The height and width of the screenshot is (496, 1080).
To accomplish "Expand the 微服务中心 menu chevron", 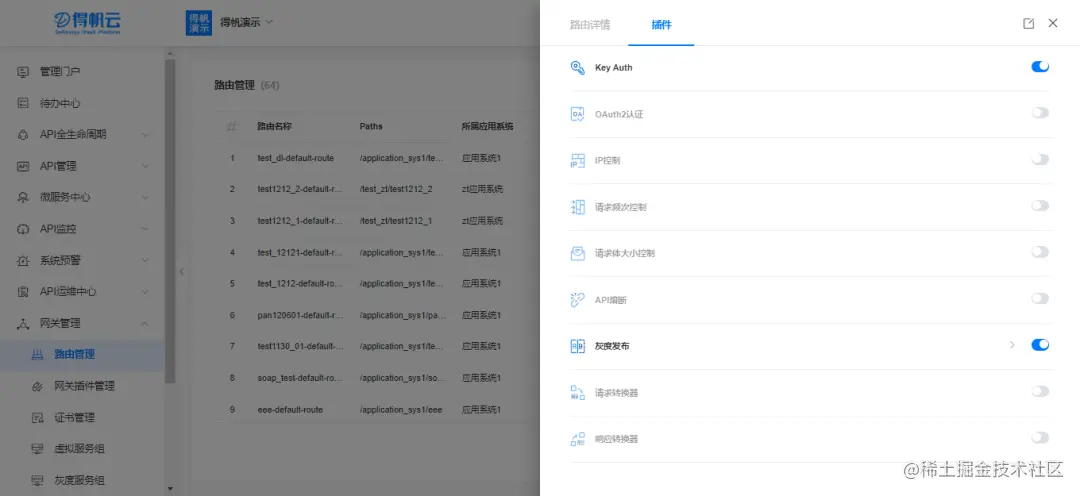I will 145,198.
